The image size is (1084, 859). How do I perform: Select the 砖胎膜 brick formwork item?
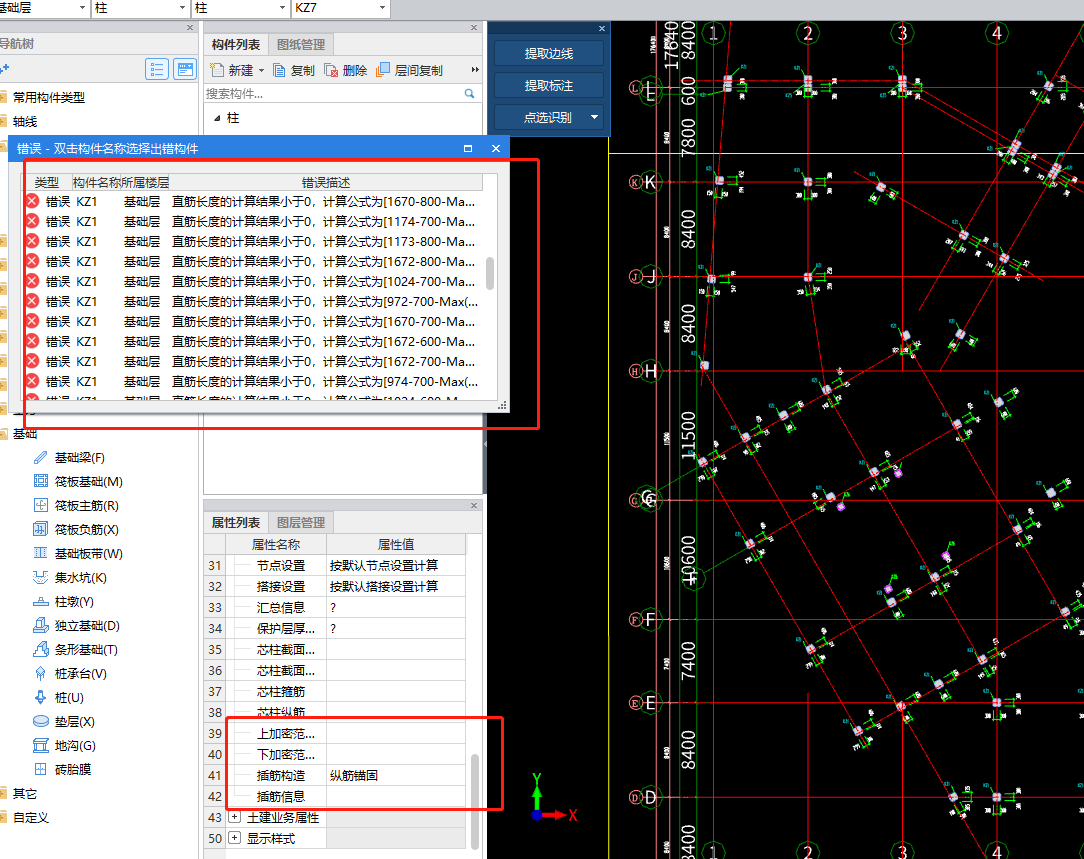coord(62,769)
